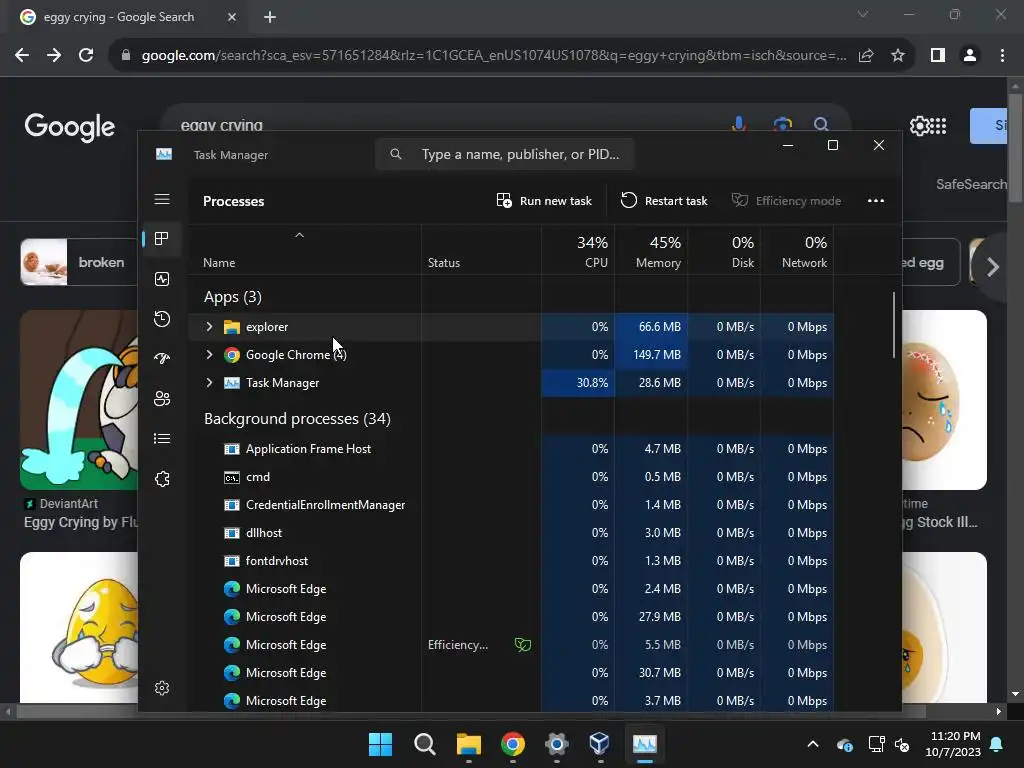Click Run new task
Image resolution: width=1024 pixels, height=768 pixels.
pos(544,200)
